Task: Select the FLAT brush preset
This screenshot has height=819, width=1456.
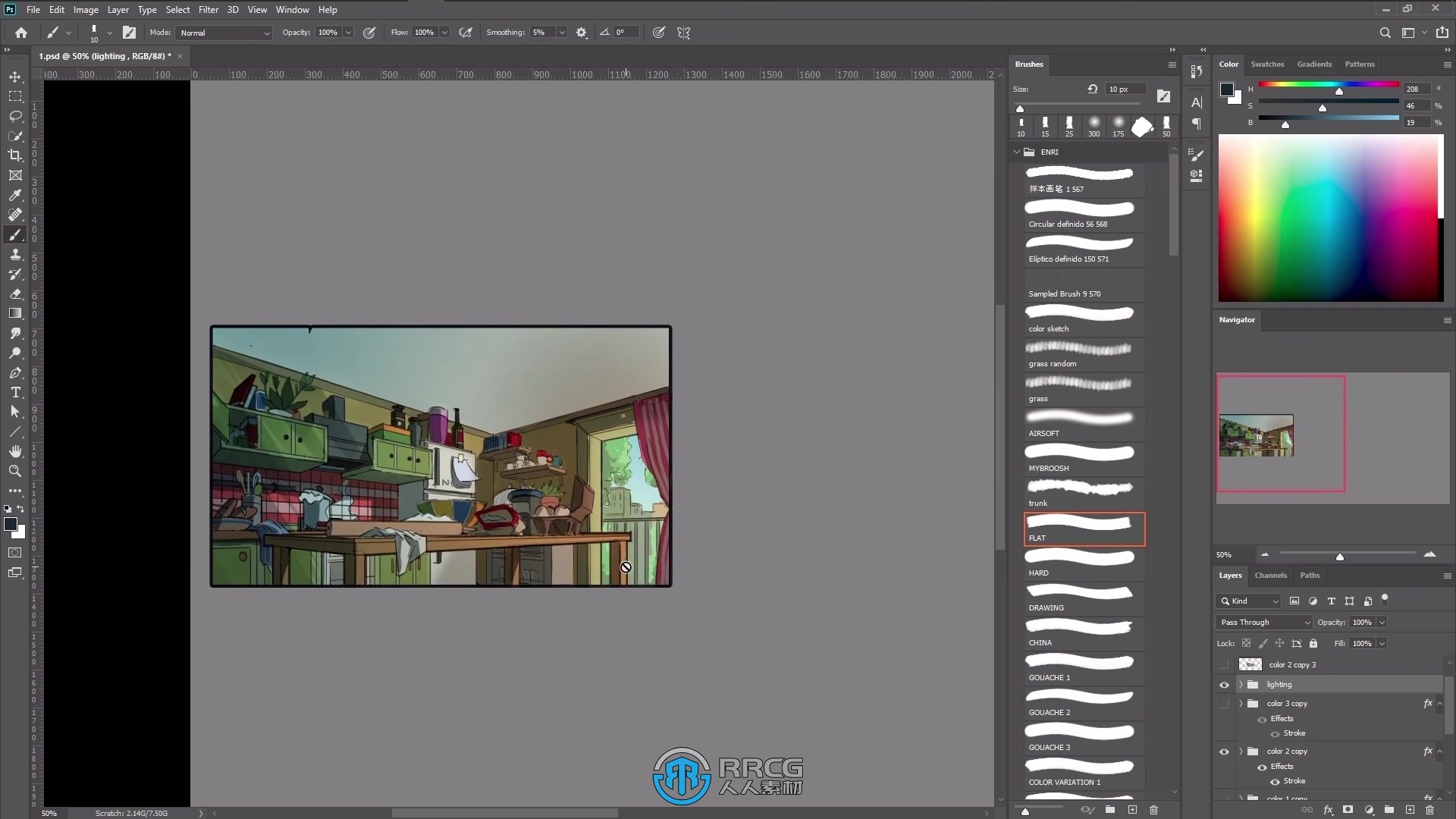Action: coord(1084,529)
